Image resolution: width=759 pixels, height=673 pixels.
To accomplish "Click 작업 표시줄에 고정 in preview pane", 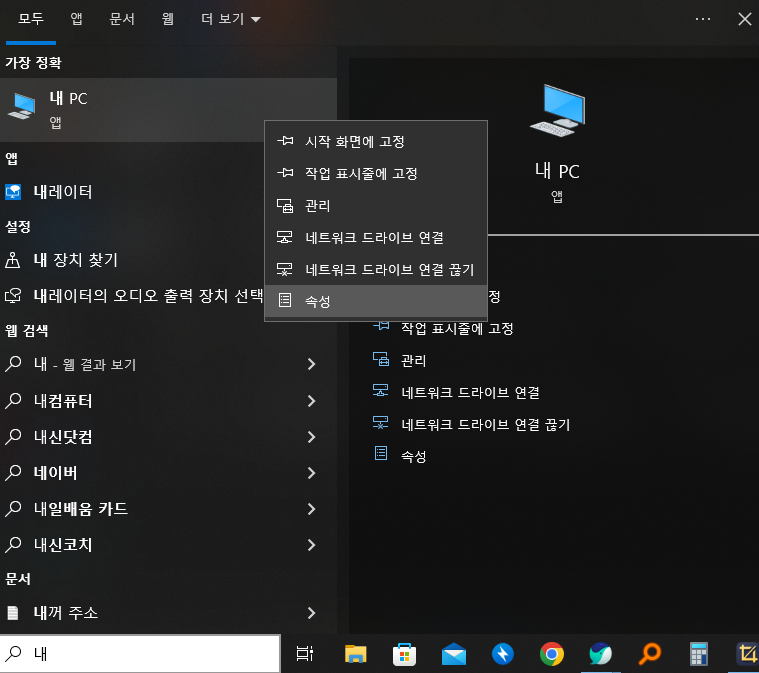I will click(x=457, y=329).
